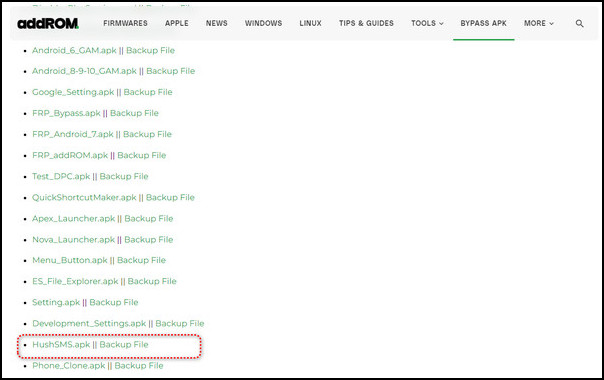The height and width of the screenshot is (380, 604).
Task: Go to addROM logo homepage
Action: click(x=48, y=24)
